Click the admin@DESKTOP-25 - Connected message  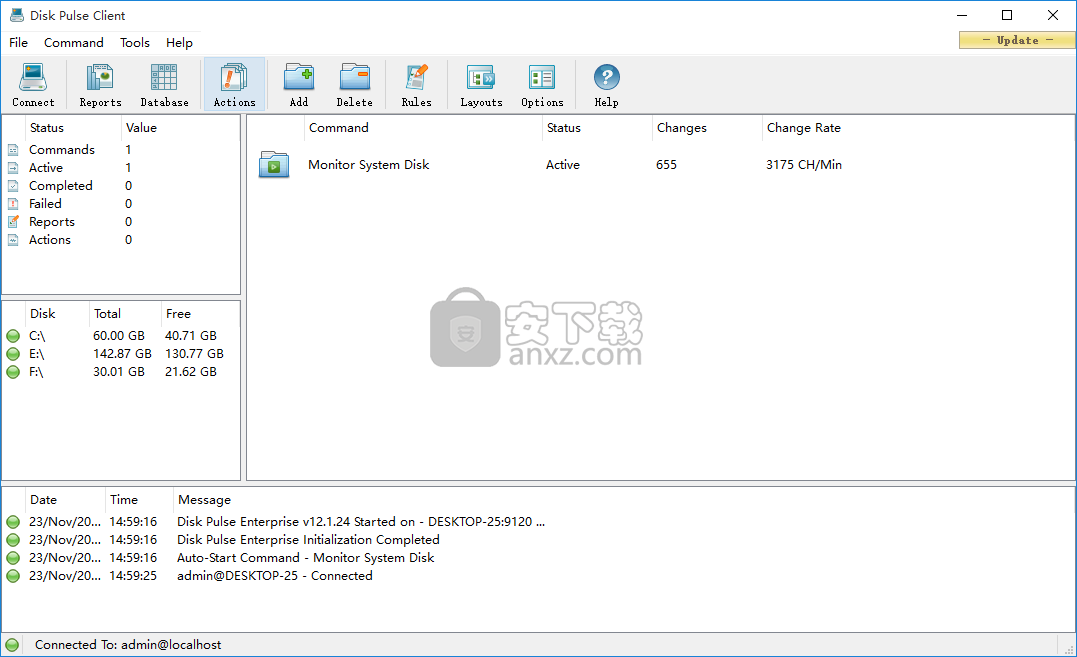pos(275,576)
